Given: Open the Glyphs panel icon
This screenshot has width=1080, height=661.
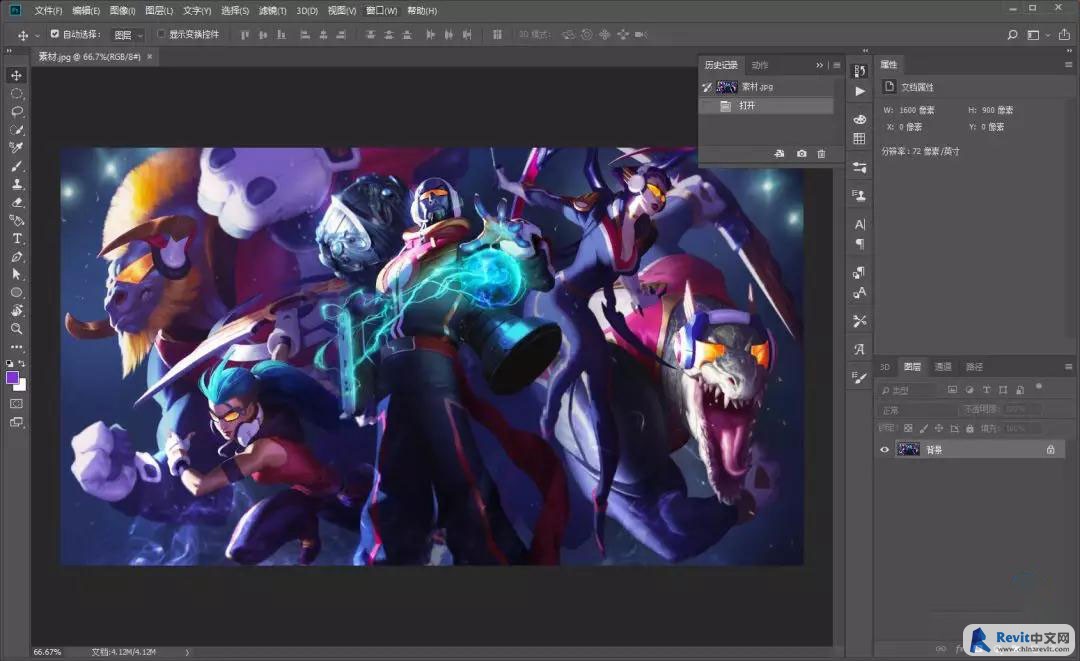Looking at the screenshot, I should 859,349.
